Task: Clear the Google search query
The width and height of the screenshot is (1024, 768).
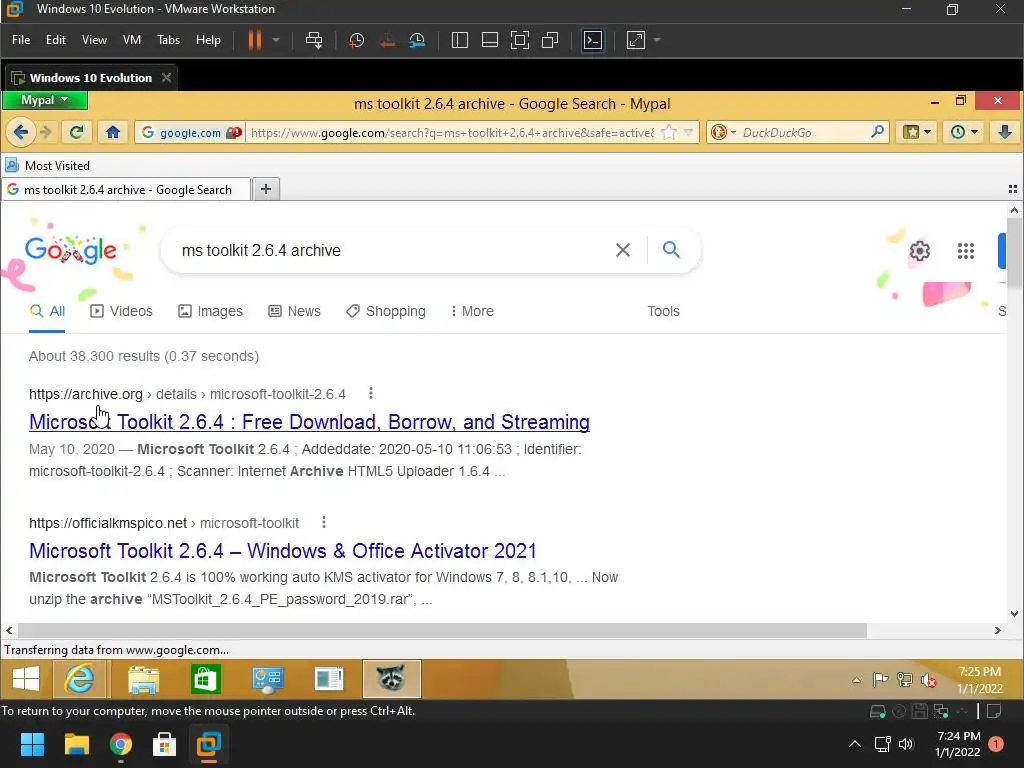Action: (623, 250)
